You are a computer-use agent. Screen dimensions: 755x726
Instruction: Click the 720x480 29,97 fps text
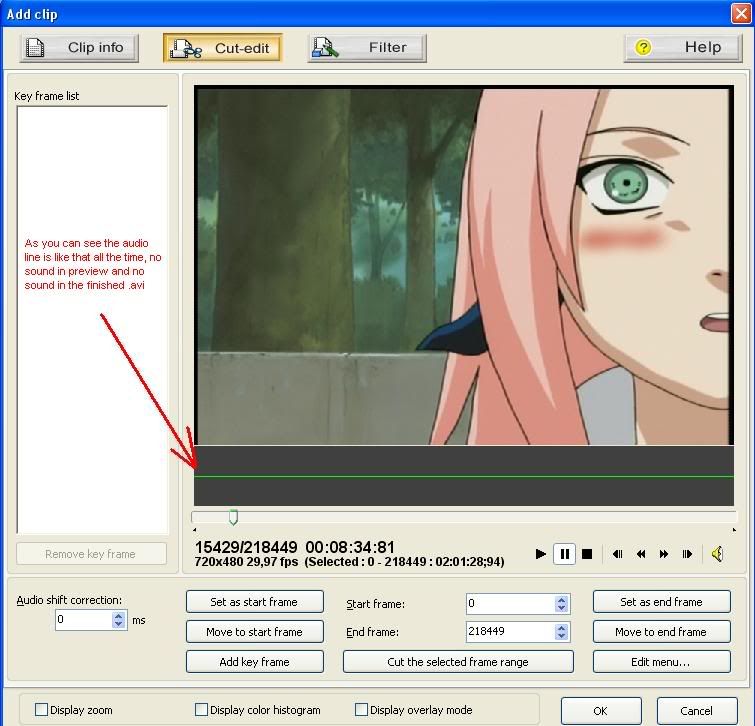(246, 562)
